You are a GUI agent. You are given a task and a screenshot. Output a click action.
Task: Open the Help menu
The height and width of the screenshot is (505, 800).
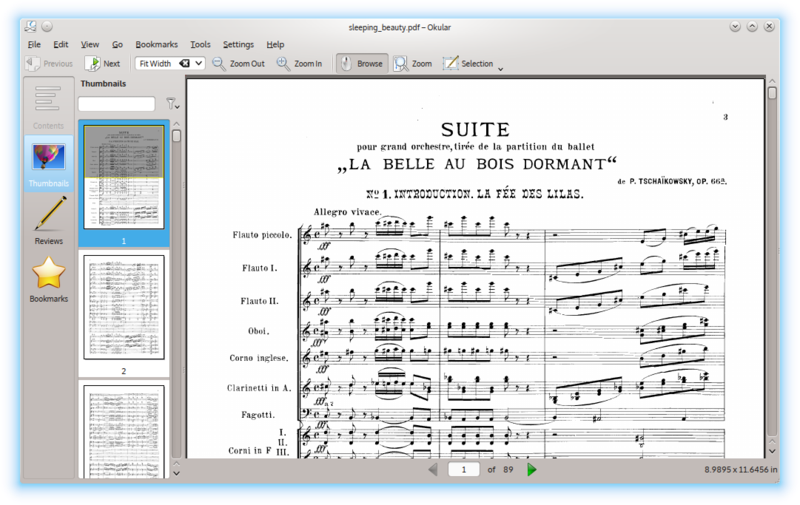(x=275, y=44)
